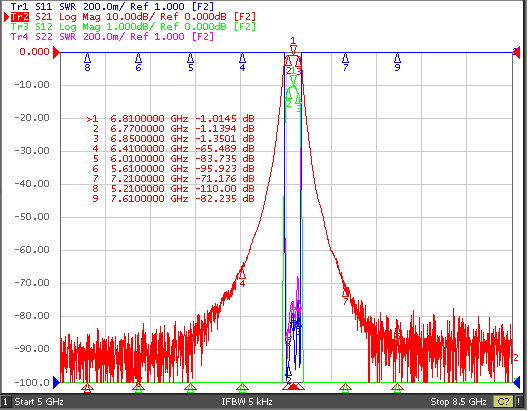The height and width of the screenshot is (411, 528).
Task: Select red marker 4 on the S21 curve
Action: click(x=242, y=278)
